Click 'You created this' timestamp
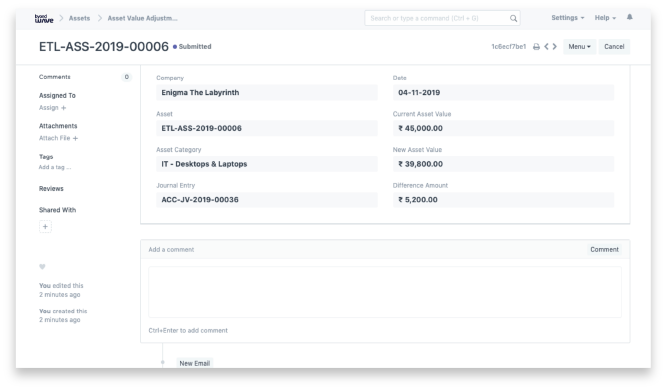Image resolution: width=666 pixels, height=390 pixels. pyautogui.click(x=63, y=315)
